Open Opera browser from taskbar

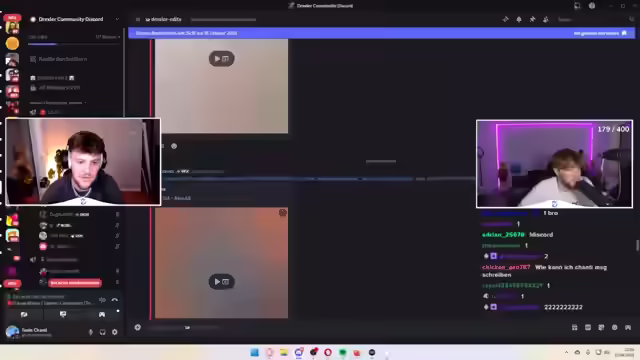point(328,352)
